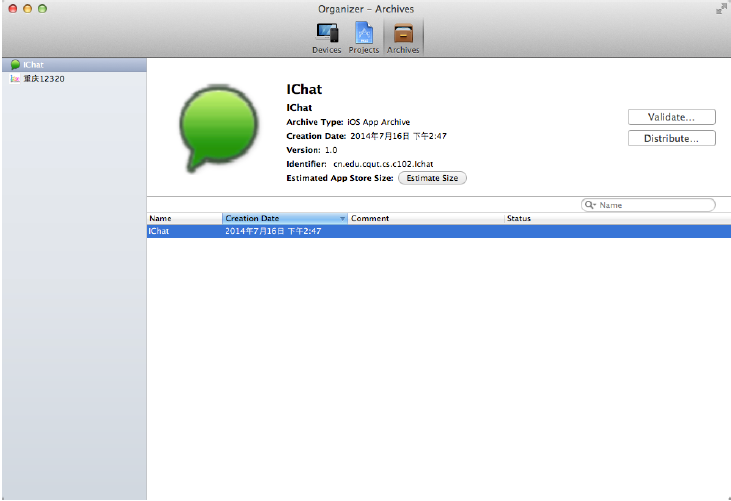
Task: Open the Devices section in toolbar
Action: coord(326,36)
